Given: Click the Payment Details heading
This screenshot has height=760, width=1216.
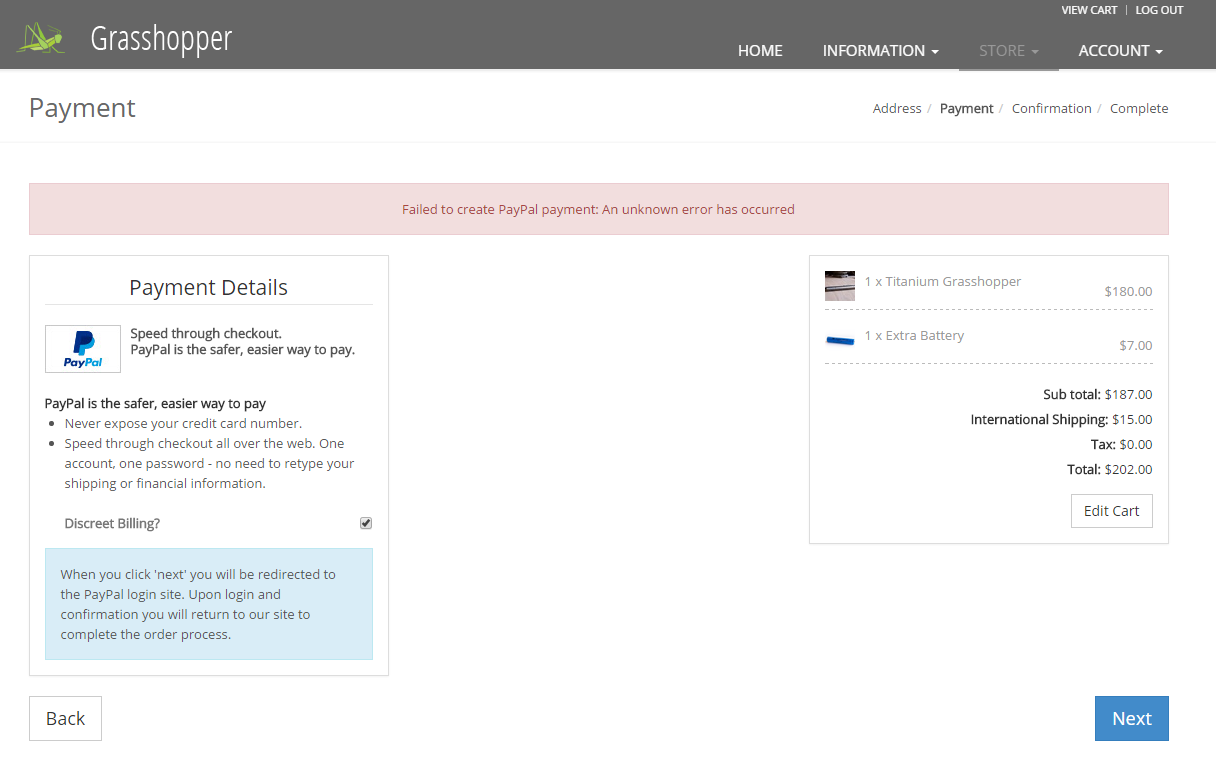Looking at the screenshot, I should point(208,287).
